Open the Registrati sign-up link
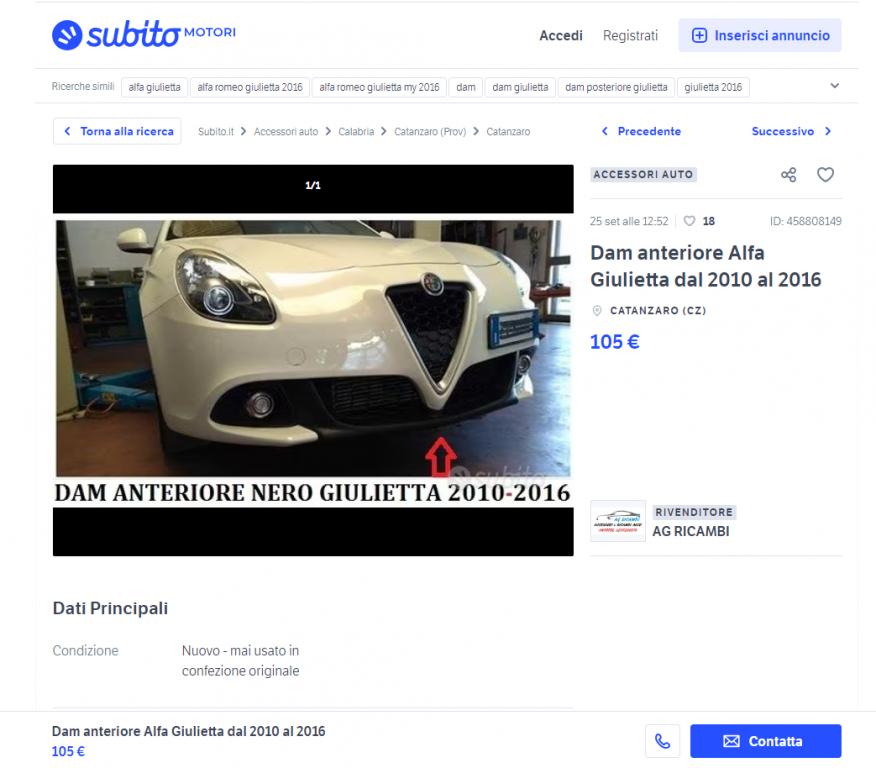Screen dimensions: 876x768 pos(630,35)
